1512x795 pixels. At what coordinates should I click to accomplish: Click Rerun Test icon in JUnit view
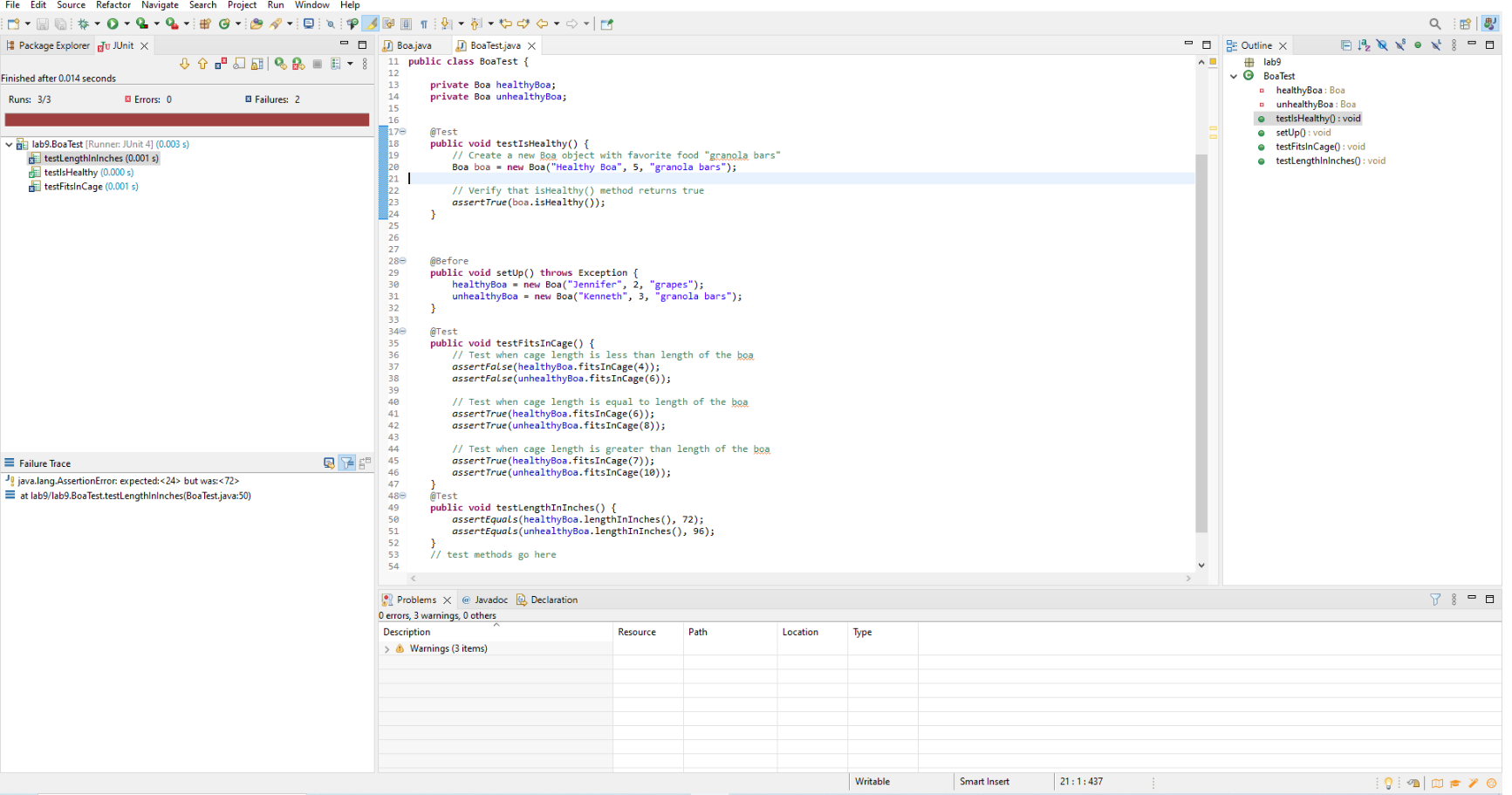pos(280,64)
